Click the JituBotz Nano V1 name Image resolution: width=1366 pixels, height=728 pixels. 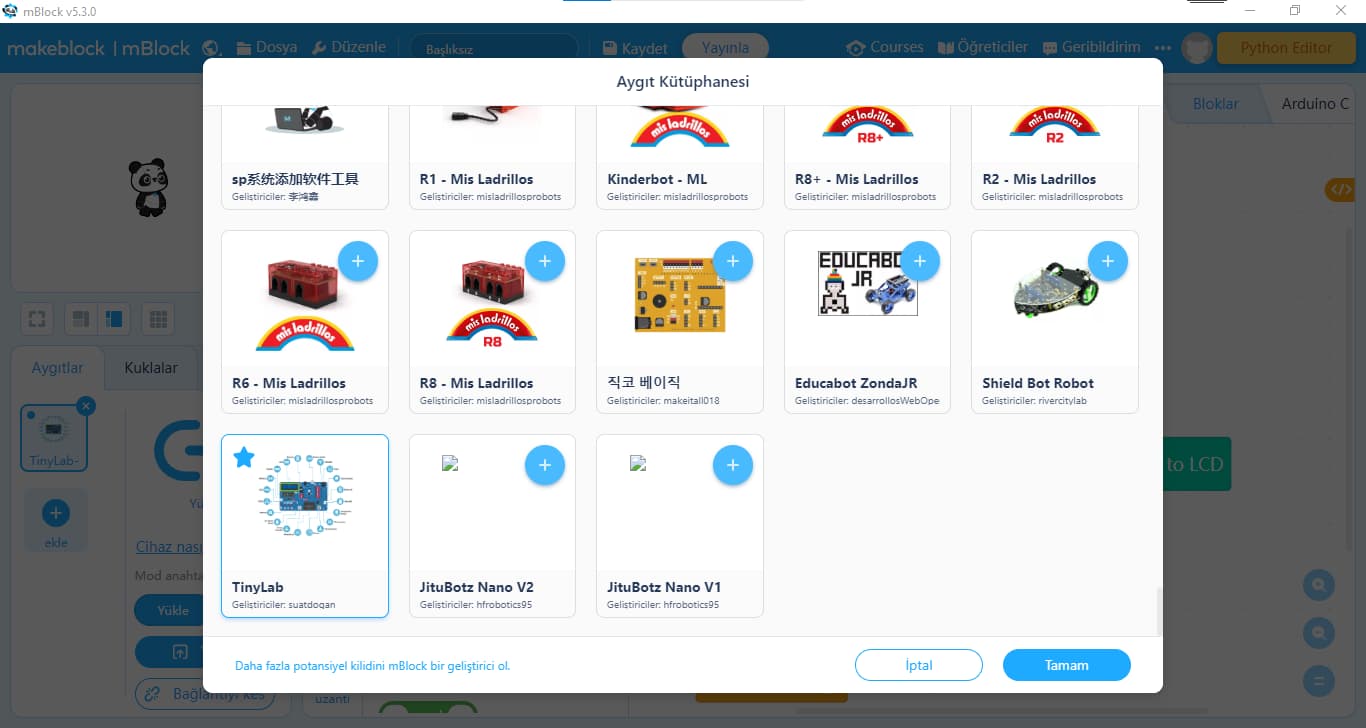click(x=664, y=587)
